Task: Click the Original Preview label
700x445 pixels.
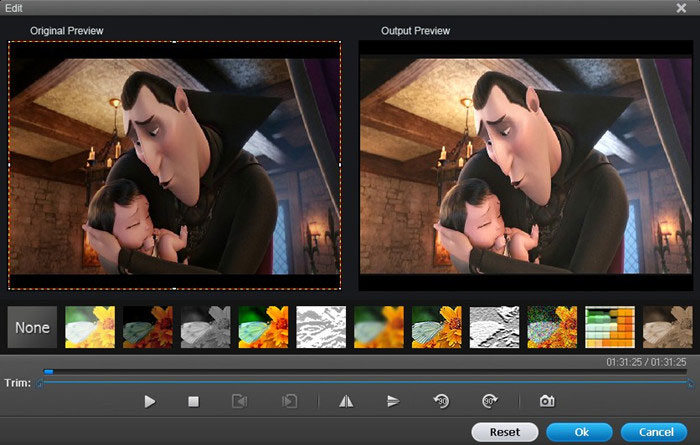Action: [x=67, y=31]
